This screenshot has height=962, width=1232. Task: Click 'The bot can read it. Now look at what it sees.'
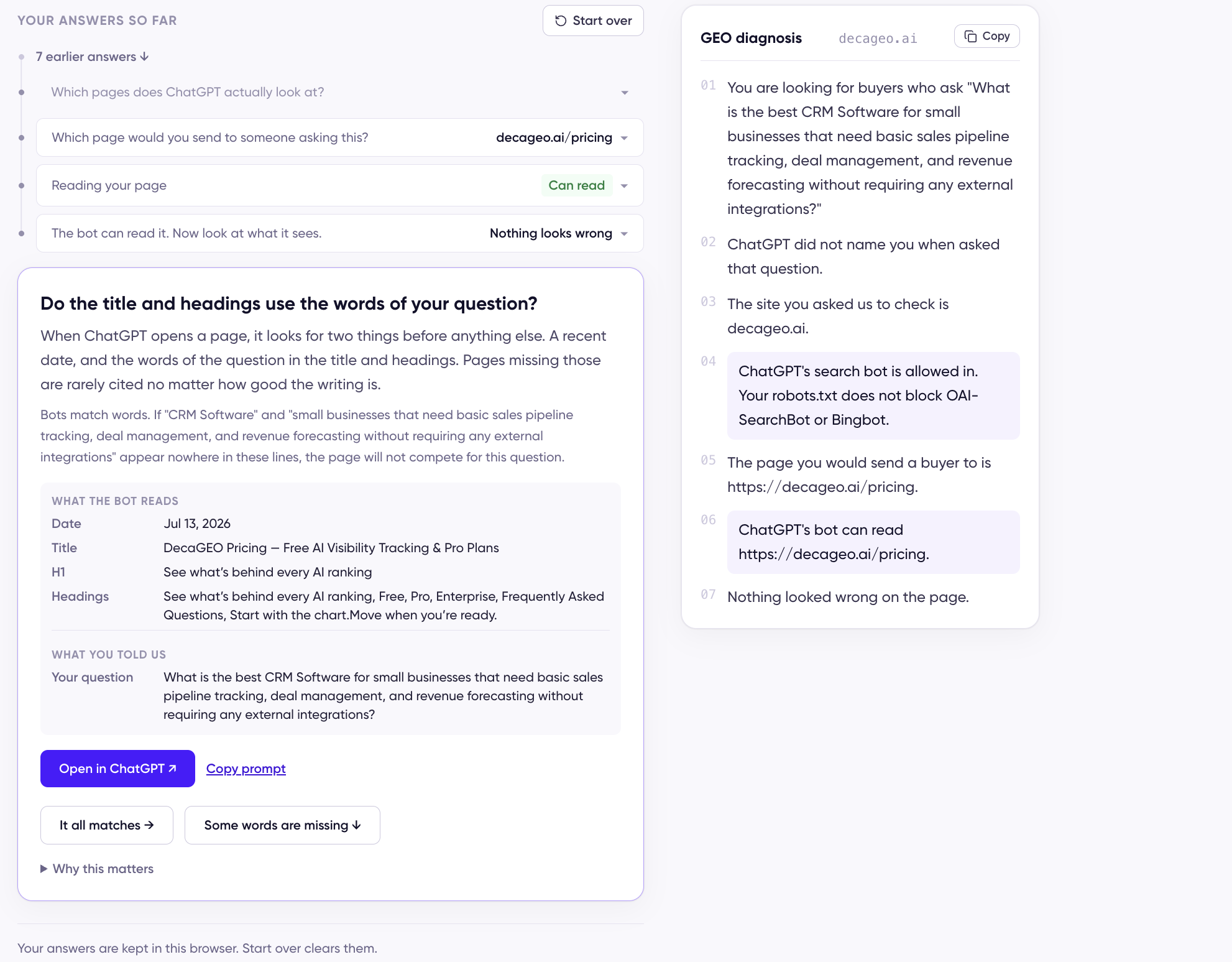[x=186, y=233]
